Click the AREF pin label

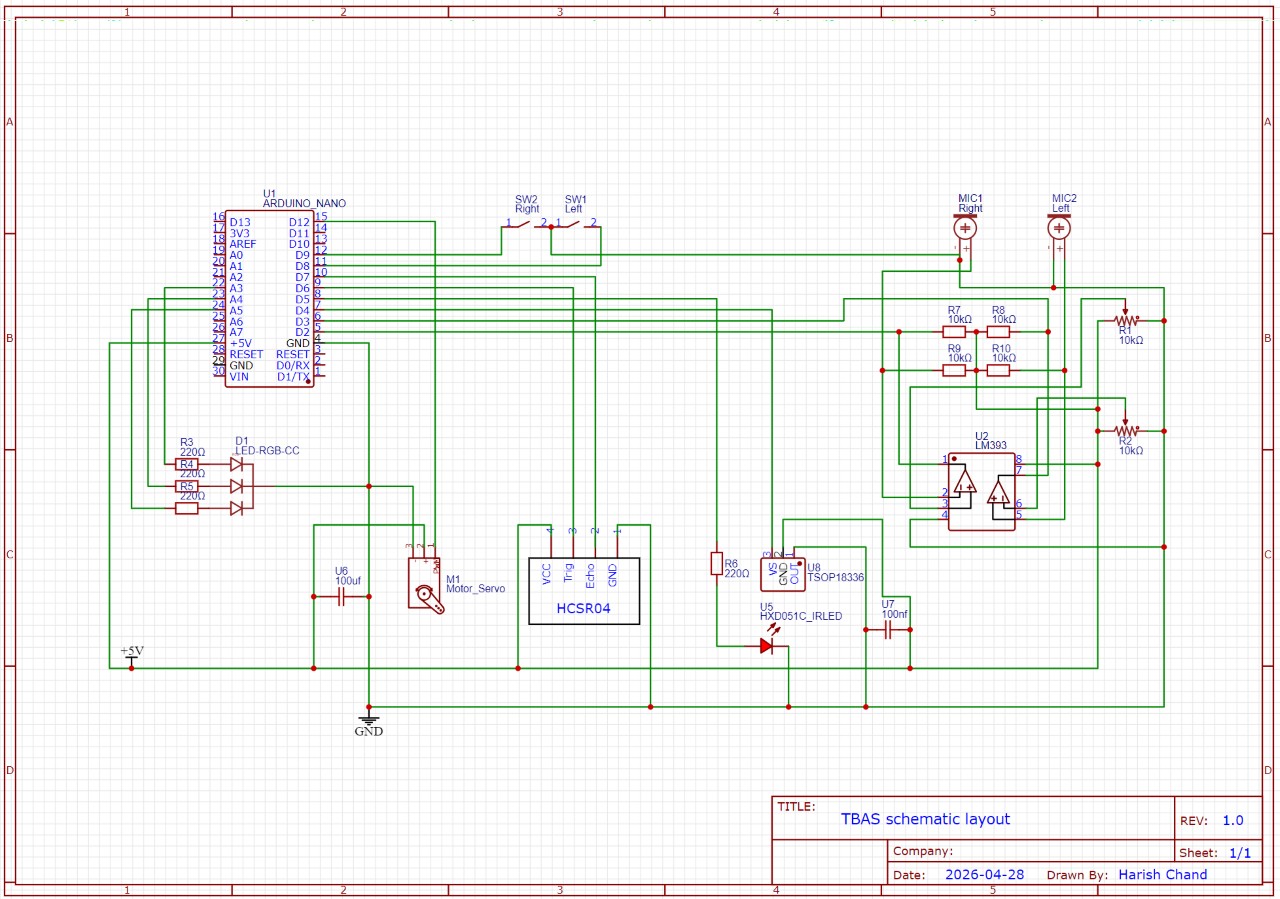point(243,244)
